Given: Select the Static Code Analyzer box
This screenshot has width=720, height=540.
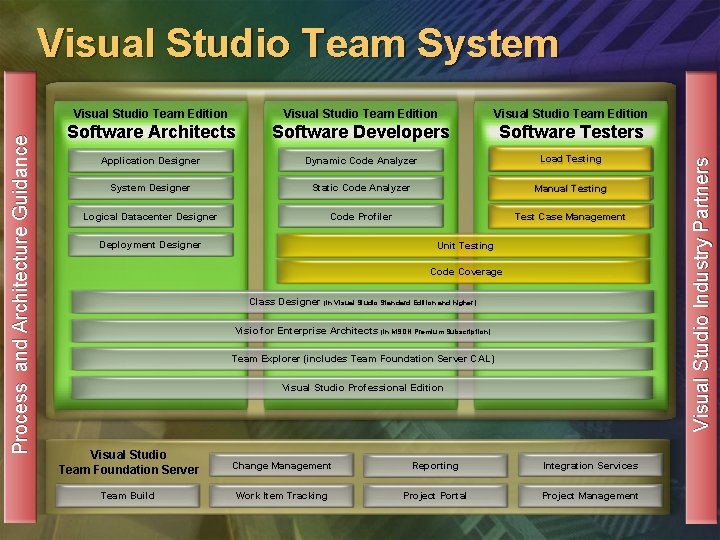Looking at the screenshot, I should coord(361,188).
